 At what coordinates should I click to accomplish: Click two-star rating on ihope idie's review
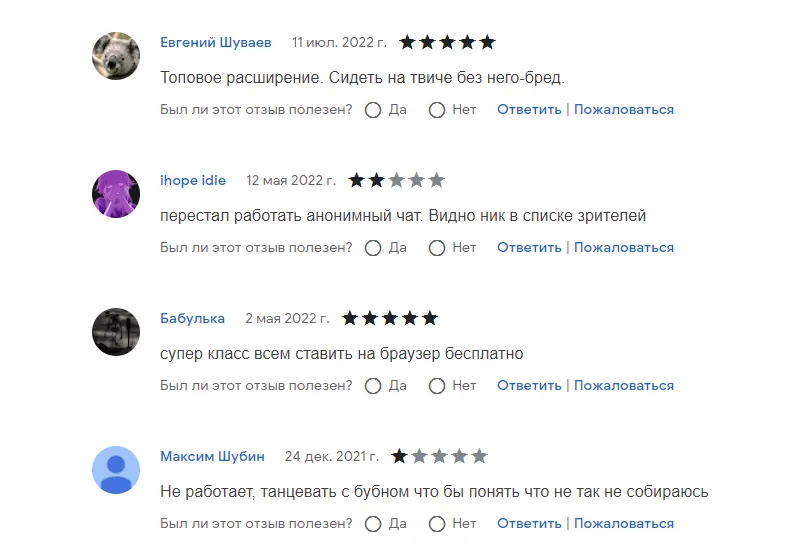tap(396, 180)
